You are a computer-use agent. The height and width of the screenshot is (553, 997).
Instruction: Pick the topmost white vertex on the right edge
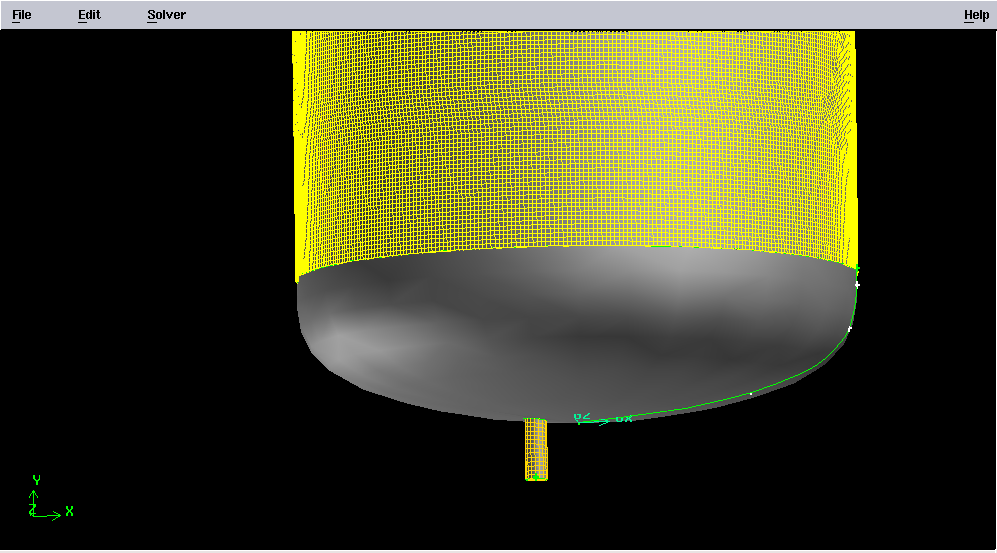click(x=857, y=285)
